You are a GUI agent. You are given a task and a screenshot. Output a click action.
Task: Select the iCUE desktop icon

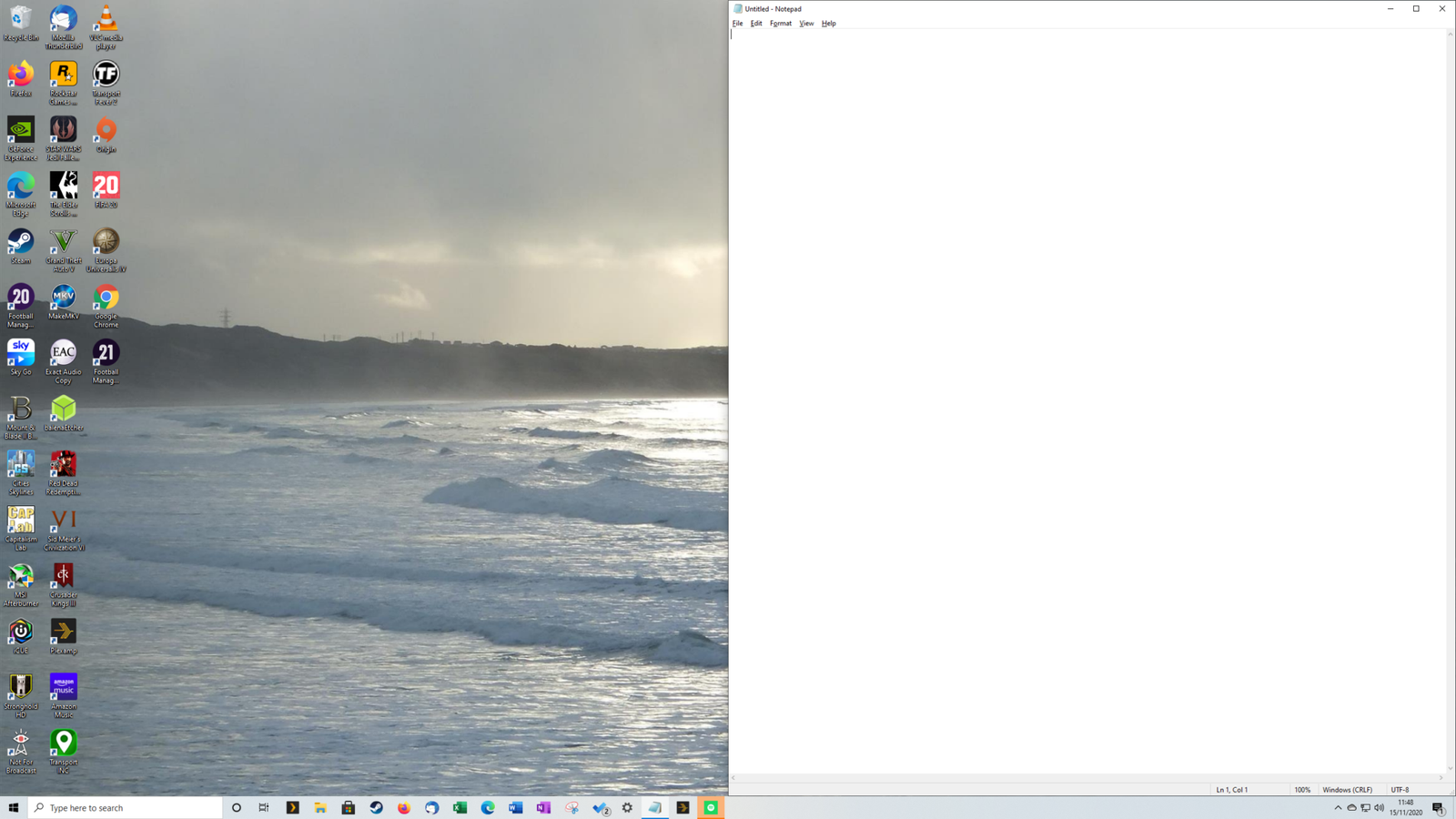(x=20, y=635)
